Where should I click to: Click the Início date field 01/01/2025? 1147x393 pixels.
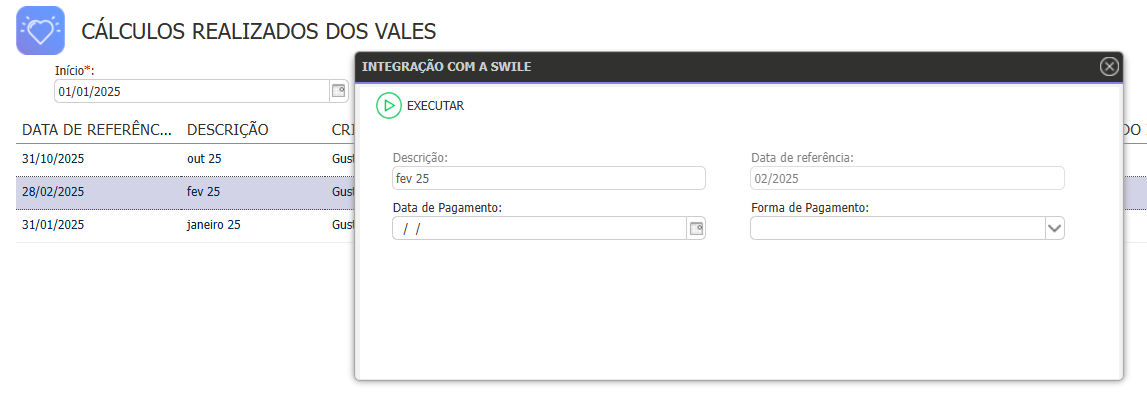pos(192,91)
